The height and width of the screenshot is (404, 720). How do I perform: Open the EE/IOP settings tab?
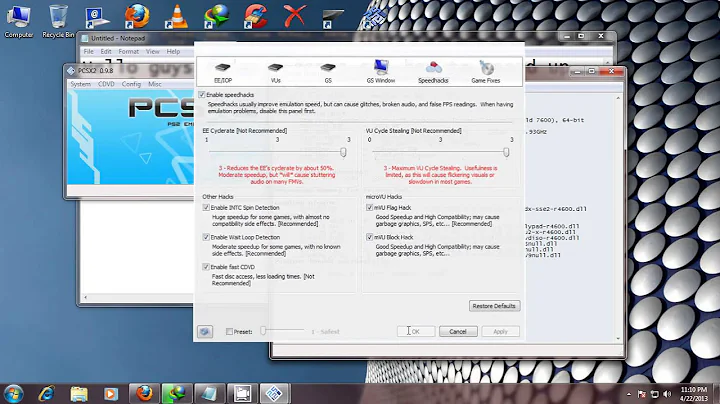click(223, 73)
